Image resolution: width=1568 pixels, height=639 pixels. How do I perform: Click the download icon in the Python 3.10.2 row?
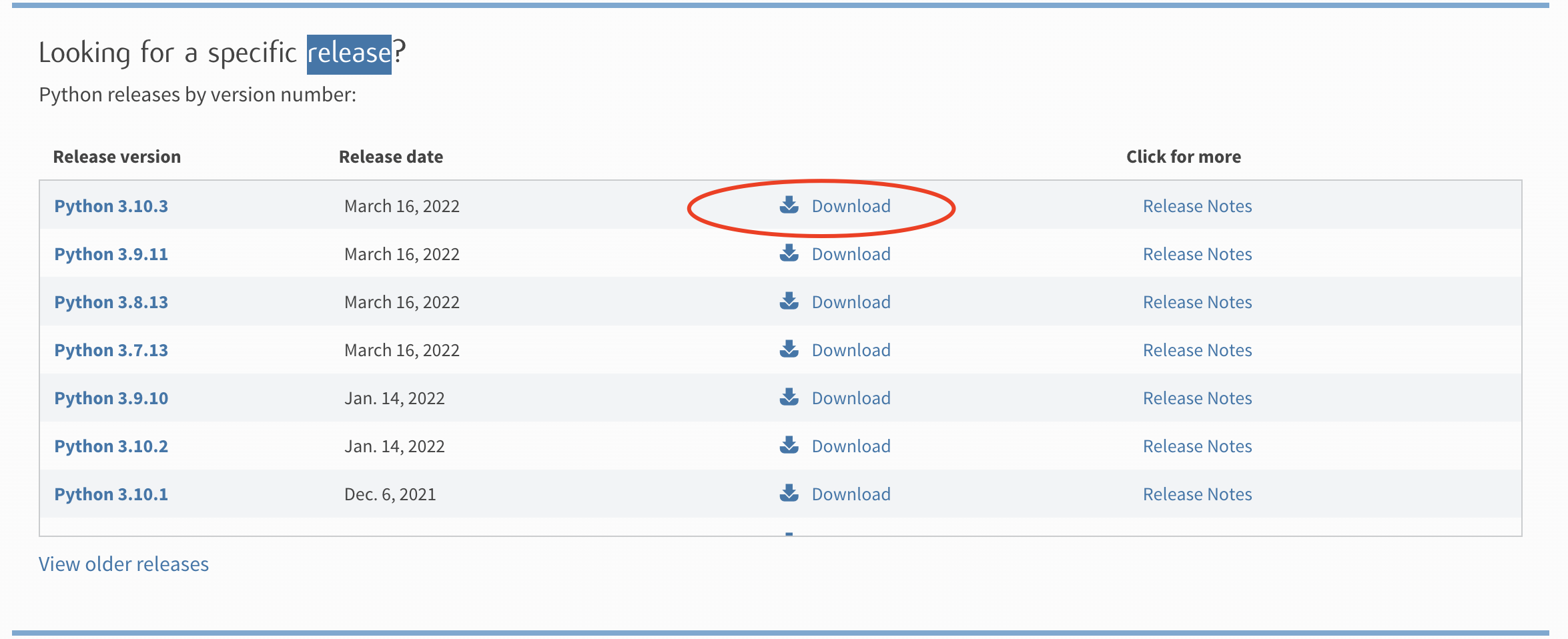(x=789, y=445)
